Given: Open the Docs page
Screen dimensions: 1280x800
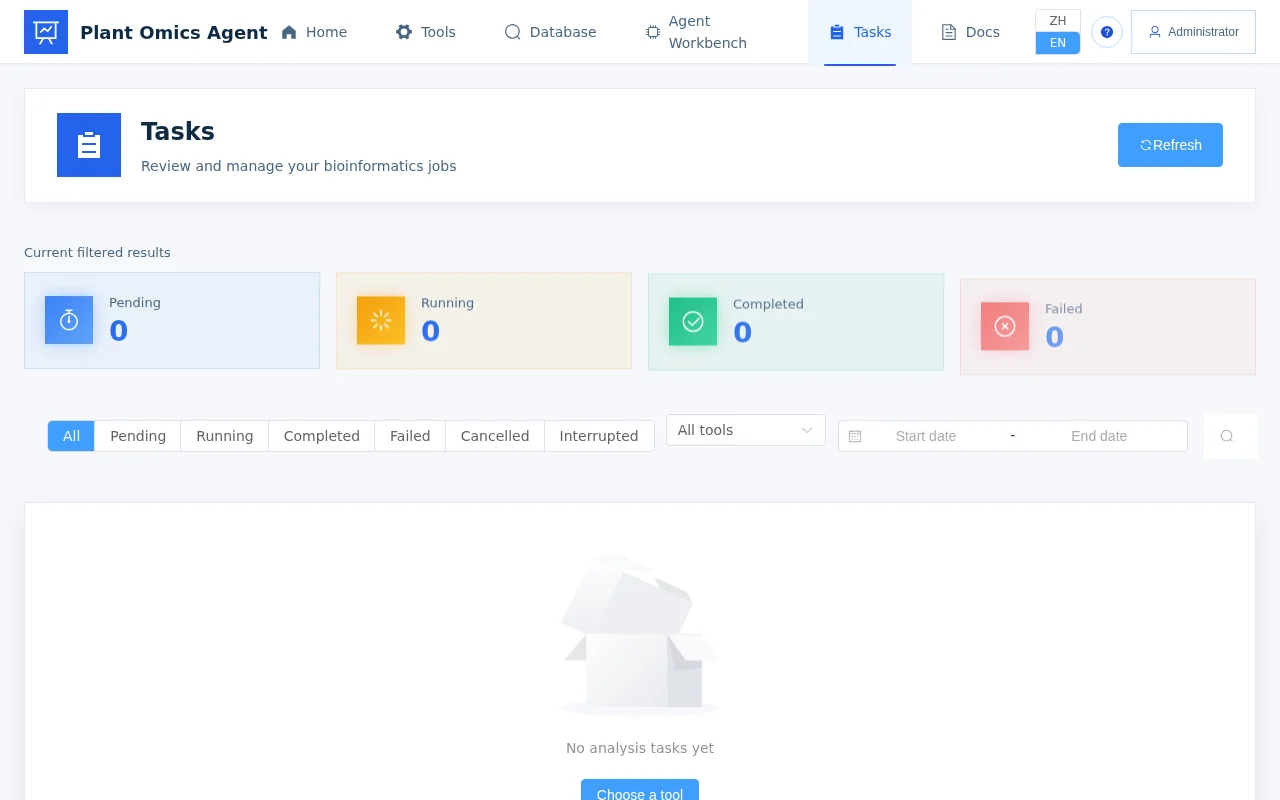Looking at the screenshot, I should [x=970, y=32].
